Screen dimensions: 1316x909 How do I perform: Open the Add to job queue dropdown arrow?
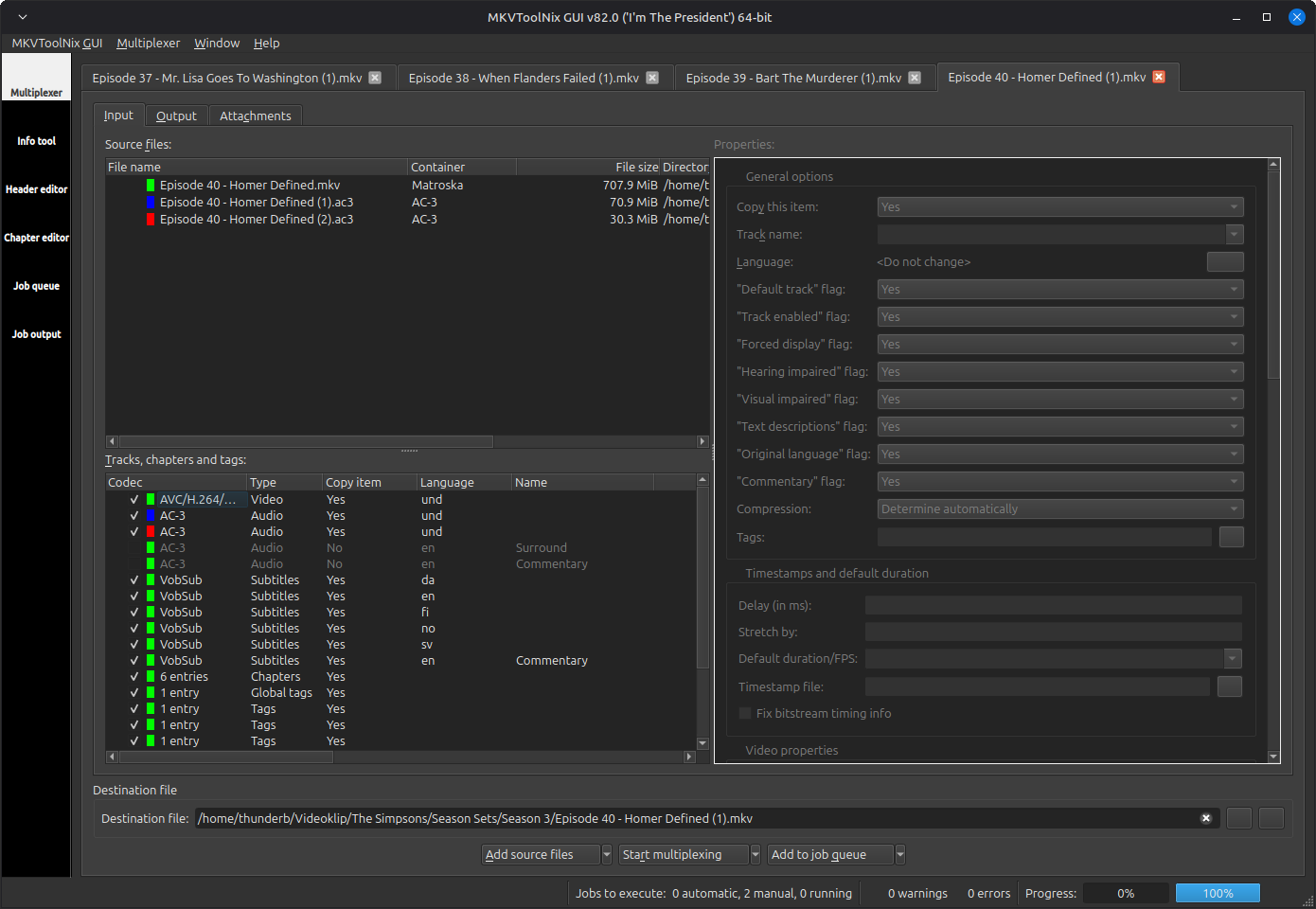[900, 855]
